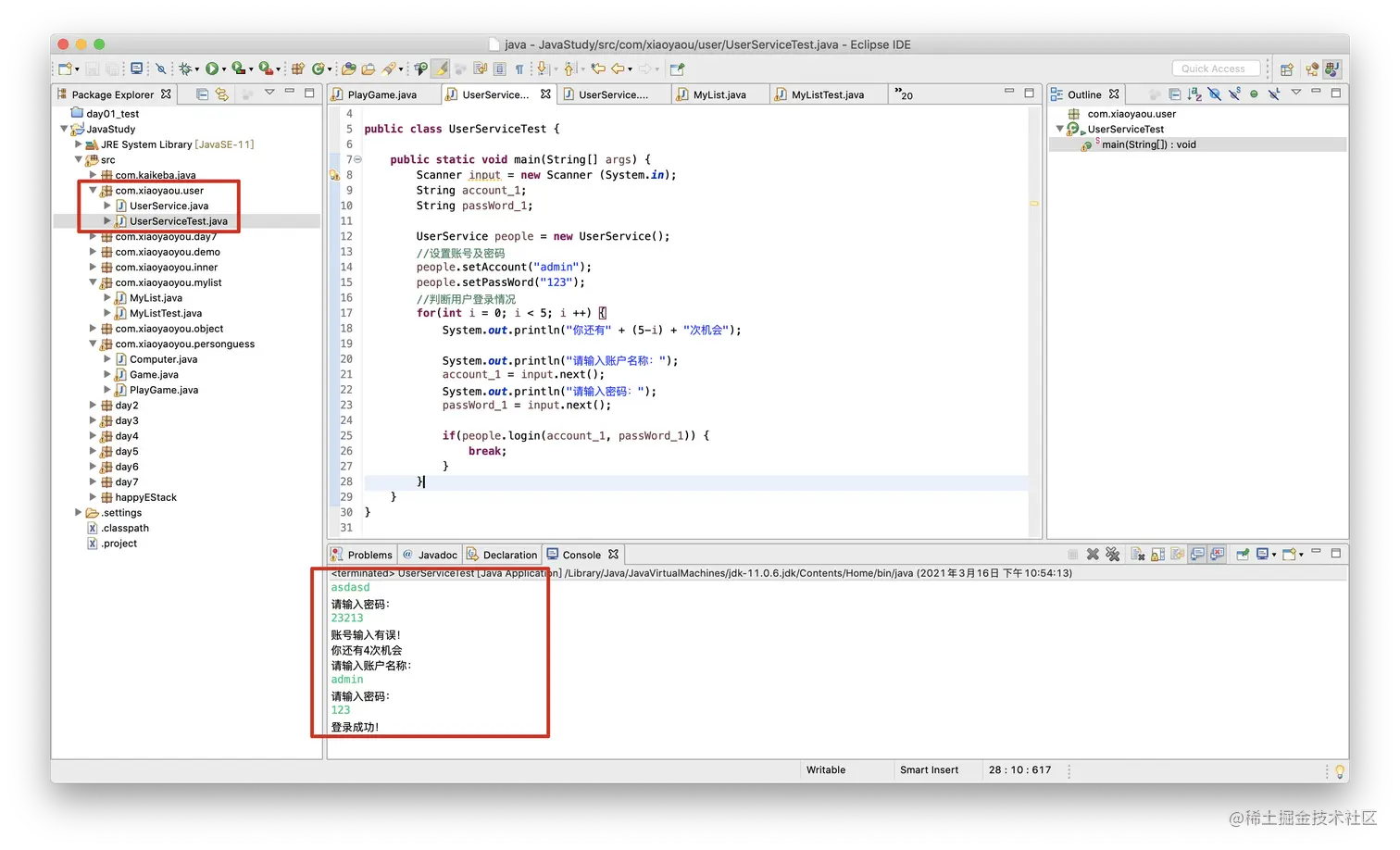
Task: Switch to MyListTest.java editor tab
Action: click(828, 94)
